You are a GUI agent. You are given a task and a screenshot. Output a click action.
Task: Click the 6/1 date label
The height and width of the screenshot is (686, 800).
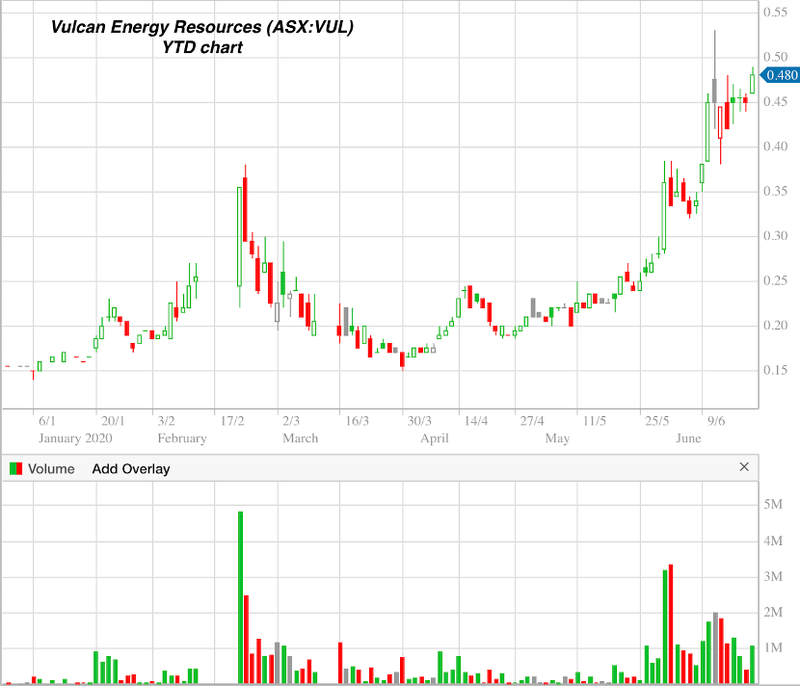pos(47,421)
